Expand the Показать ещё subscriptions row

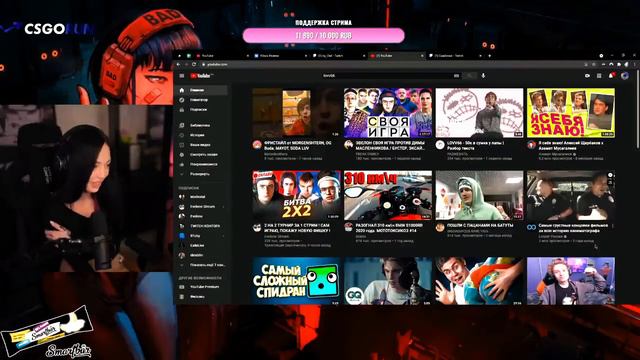click(x=202, y=265)
